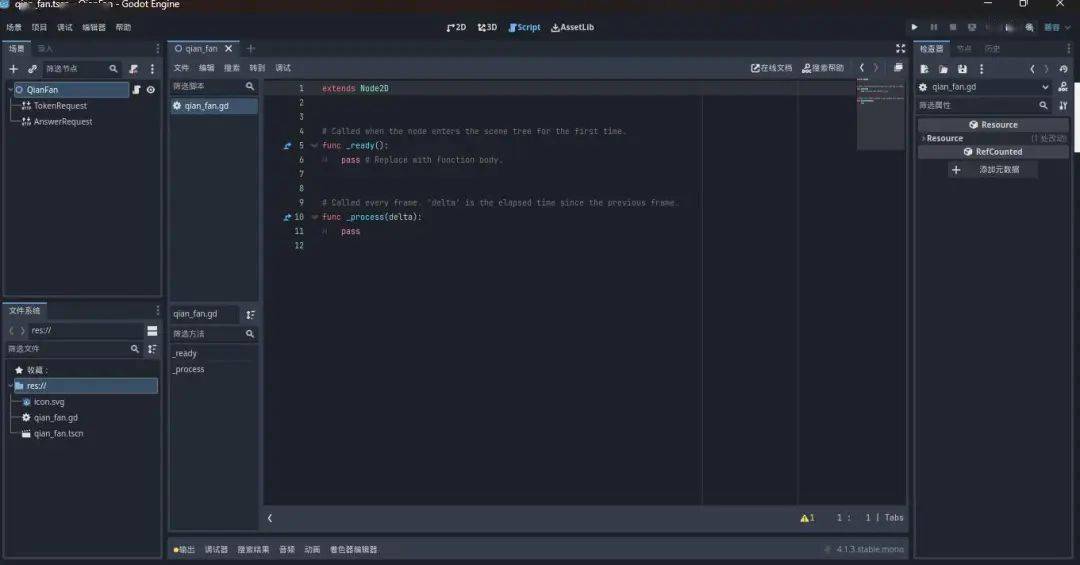Jump to _process in methods list
The height and width of the screenshot is (565, 1080).
click(189, 369)
